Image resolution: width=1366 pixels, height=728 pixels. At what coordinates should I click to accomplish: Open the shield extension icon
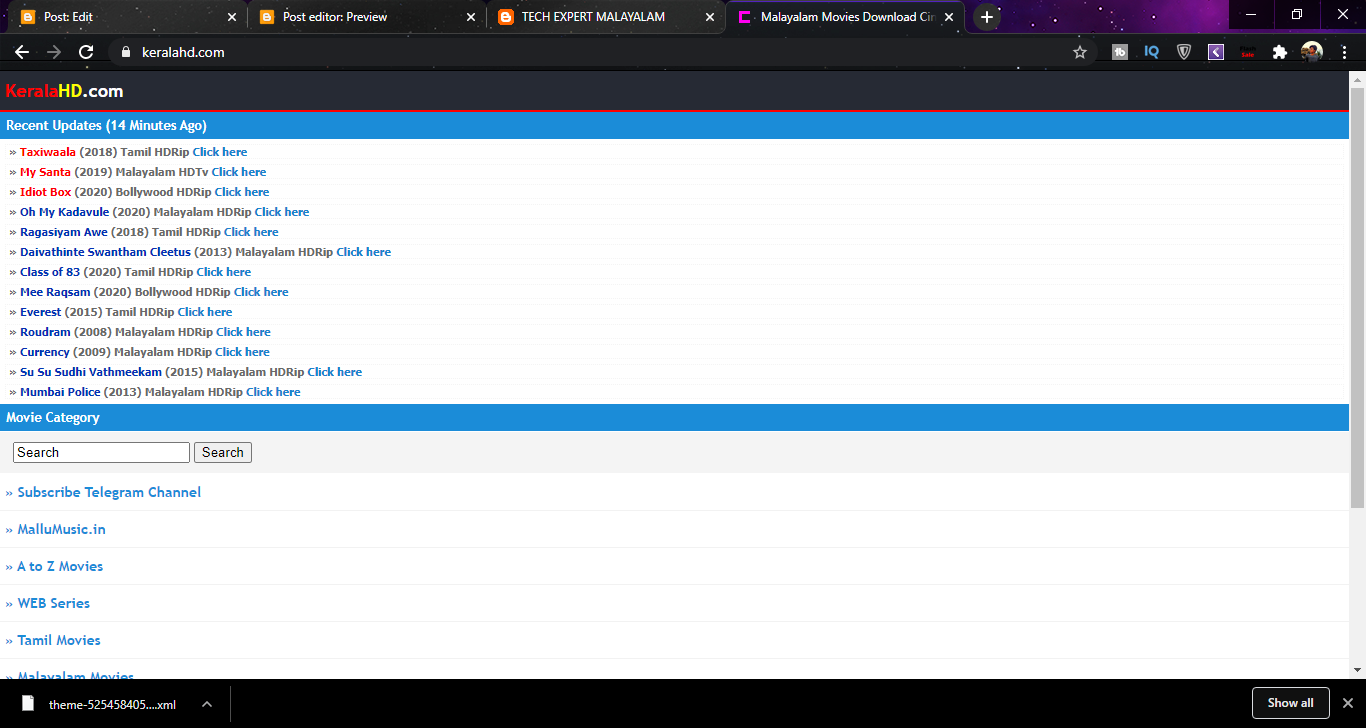pos(1184,52)
